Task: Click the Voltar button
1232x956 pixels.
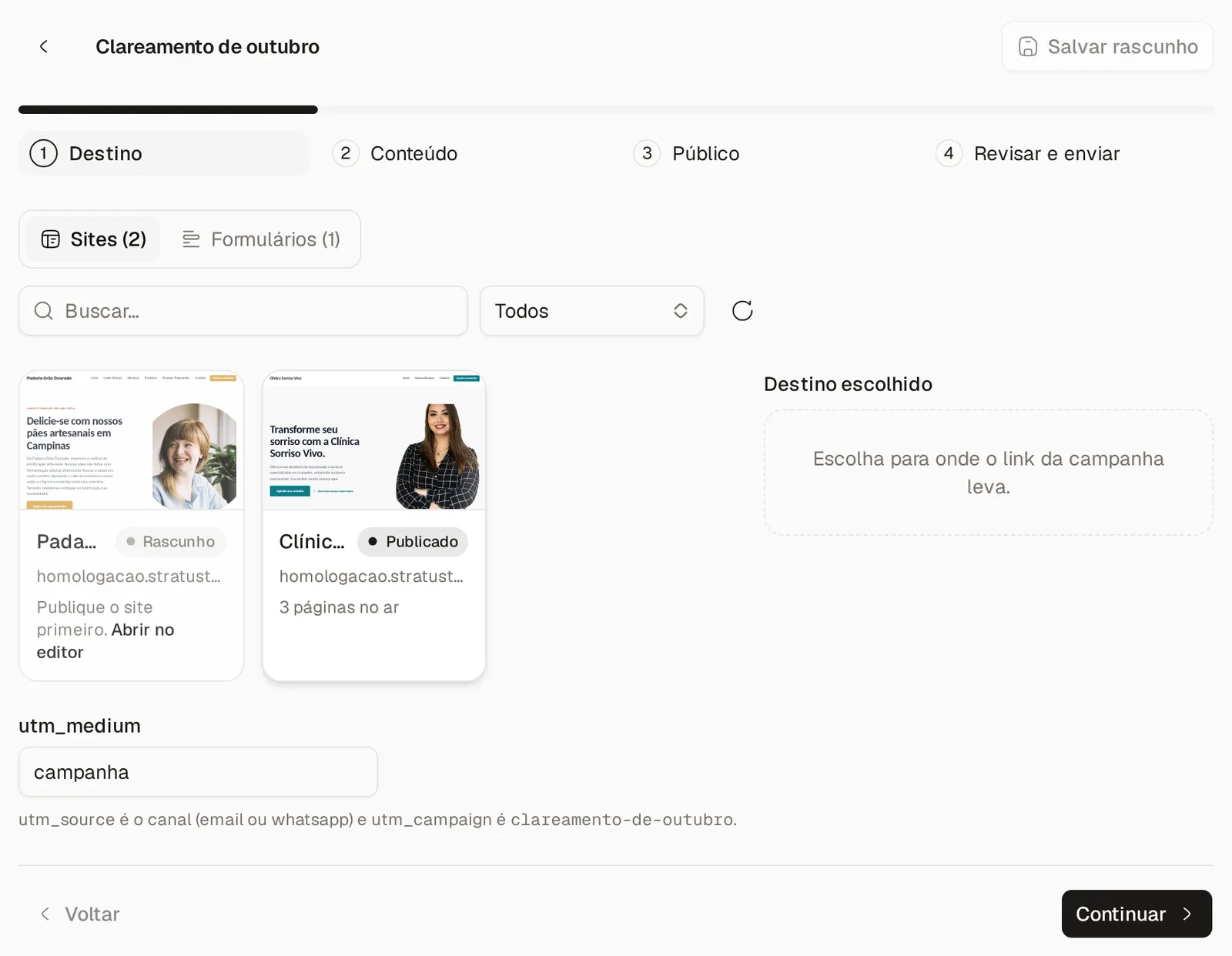Action: coord(79,914)
